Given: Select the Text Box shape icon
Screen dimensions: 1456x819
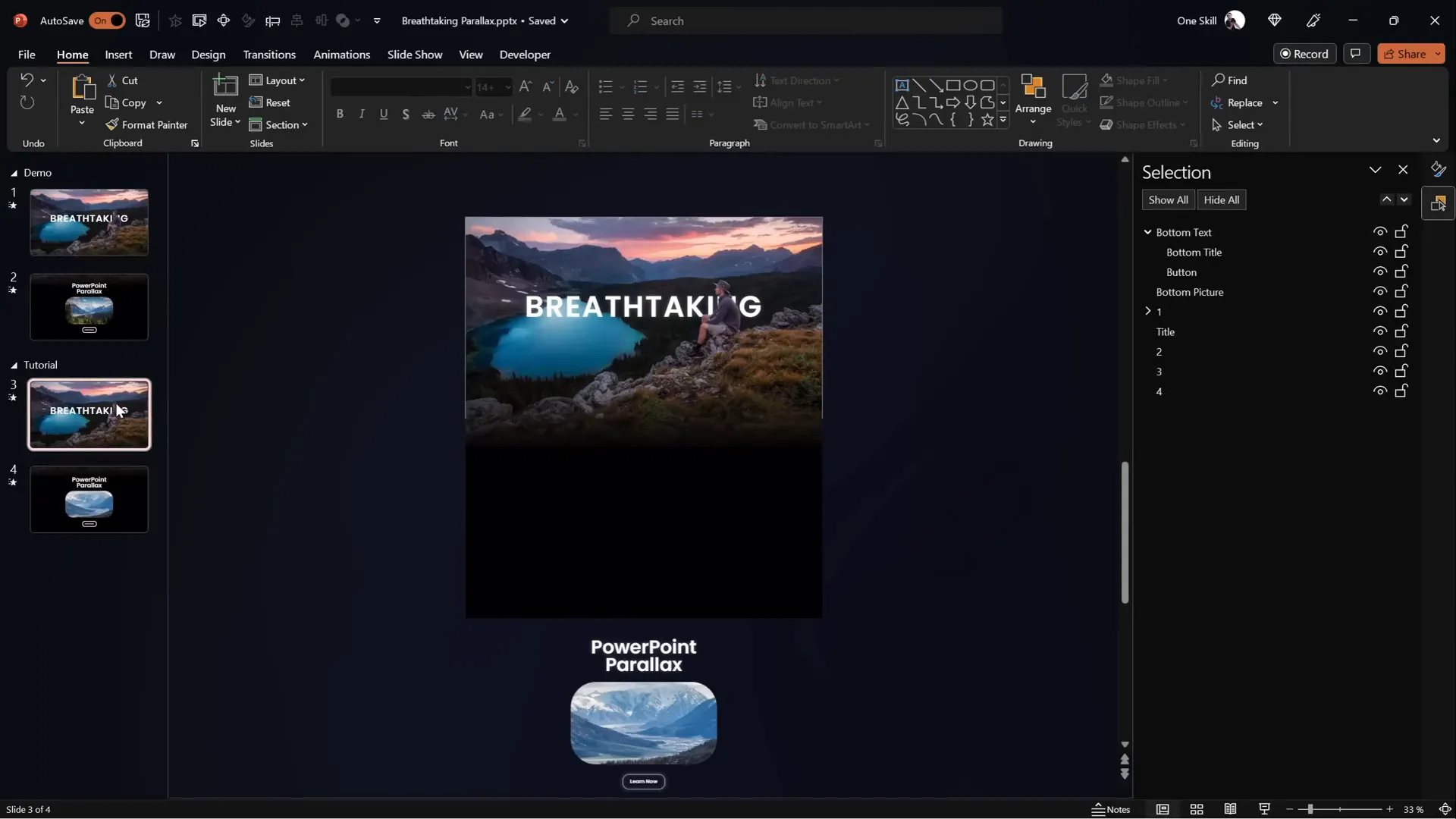Looking at the screenshot, I should click(902, 85).
